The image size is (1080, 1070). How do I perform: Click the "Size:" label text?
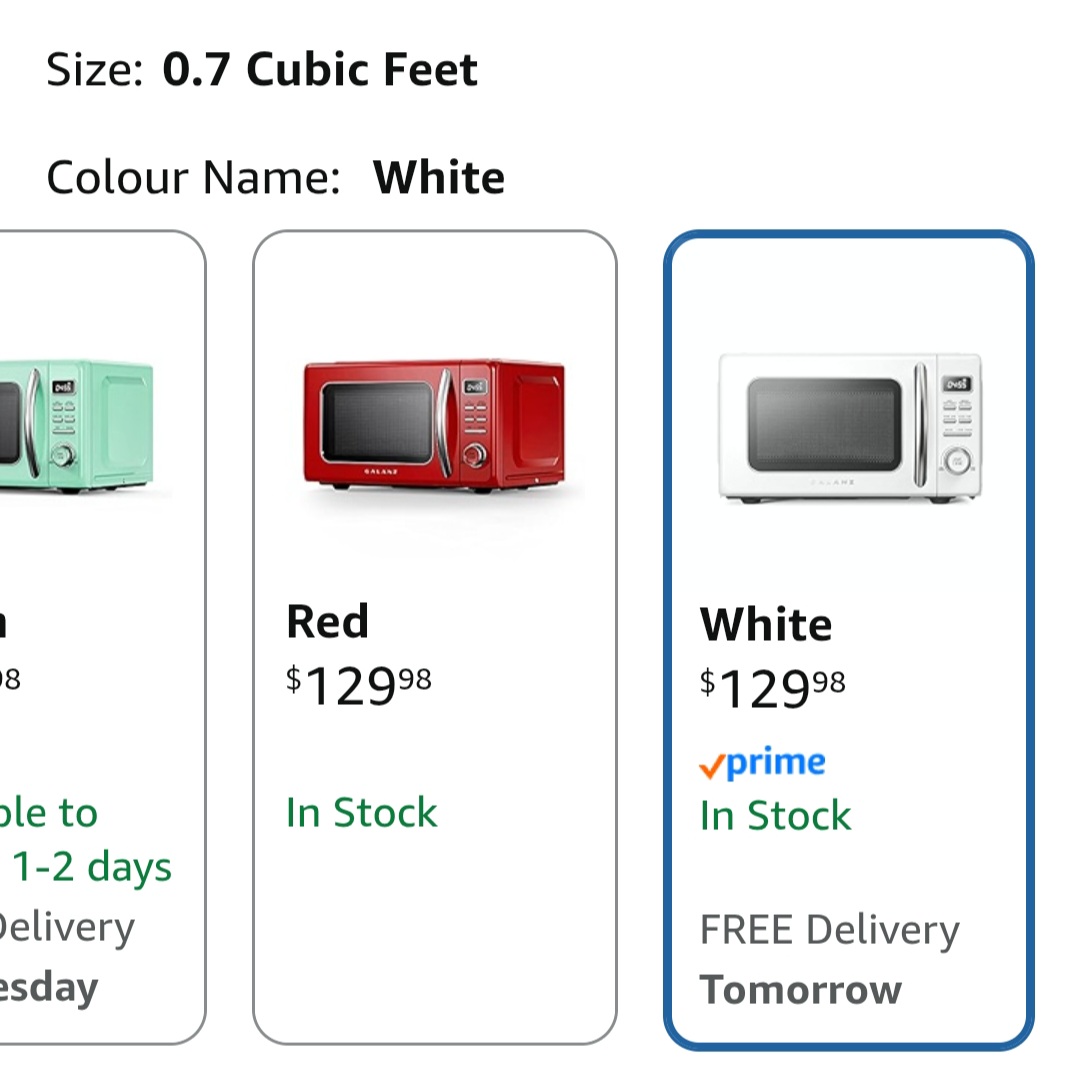point(95,70)
